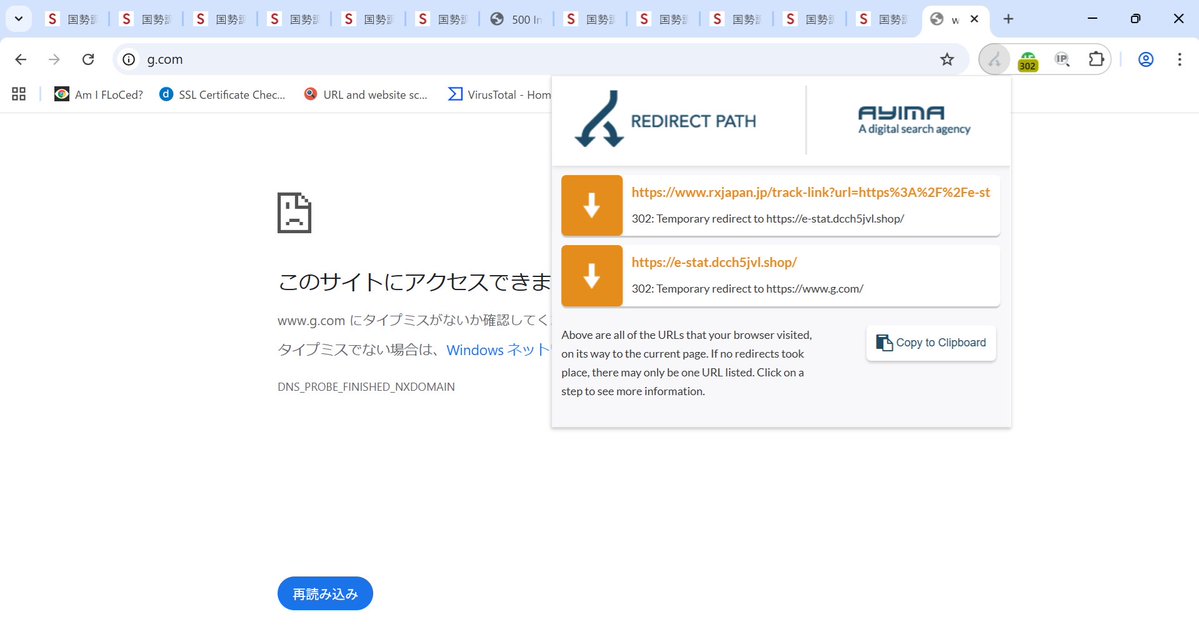Switch to the 500 Internal tab
This screenshot has width=1199, height=629.
(x=520, y=18)
